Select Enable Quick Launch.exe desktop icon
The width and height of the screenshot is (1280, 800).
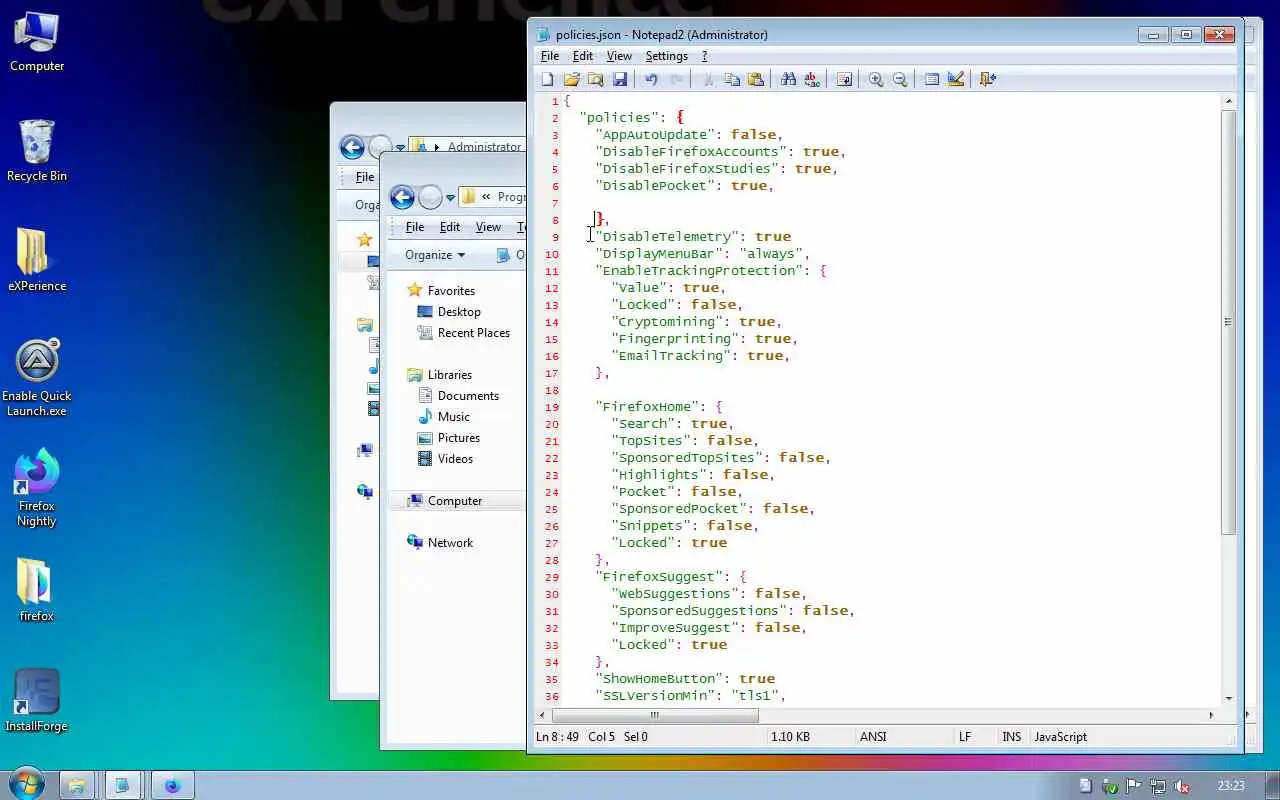pyautogui.click(x=37, y=378)
